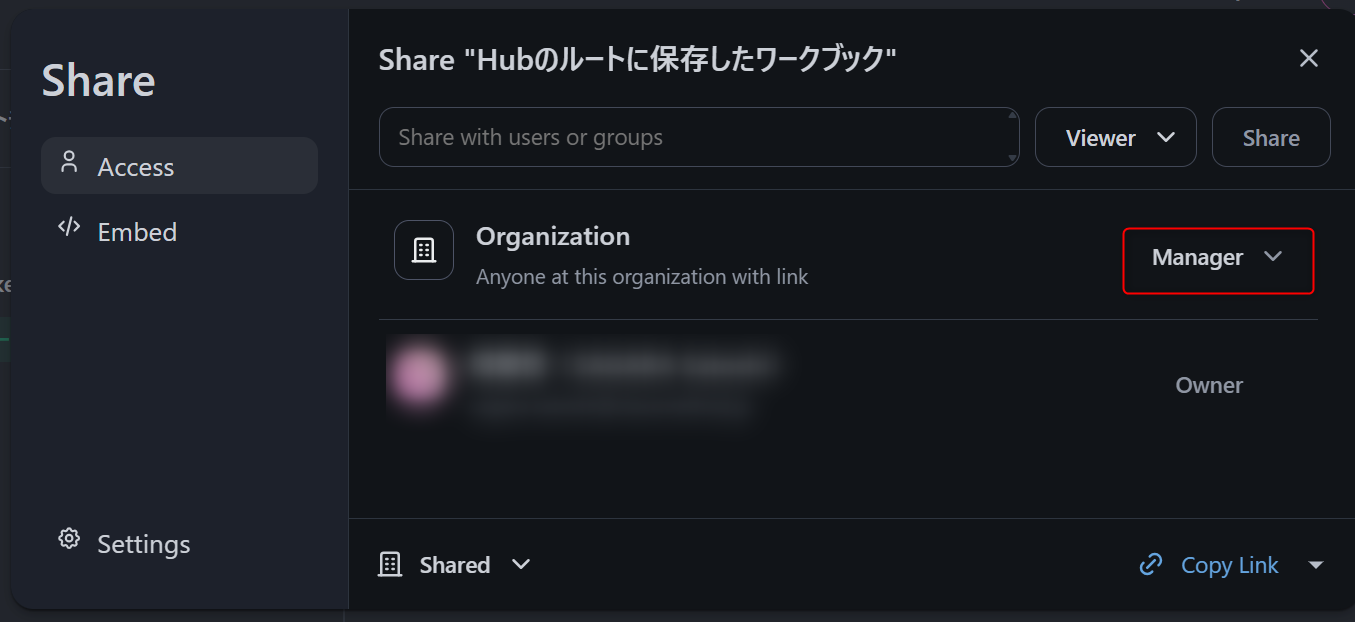Click the blurred owner avatar

[418, 378]
